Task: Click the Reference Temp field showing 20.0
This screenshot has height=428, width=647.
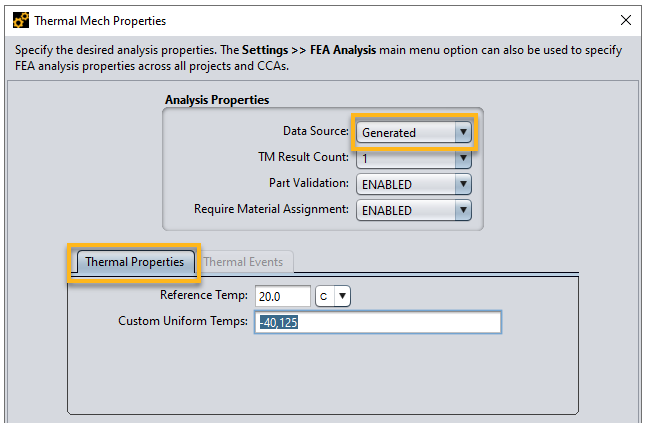Action: pyautogui.click(x=283, y=296)
